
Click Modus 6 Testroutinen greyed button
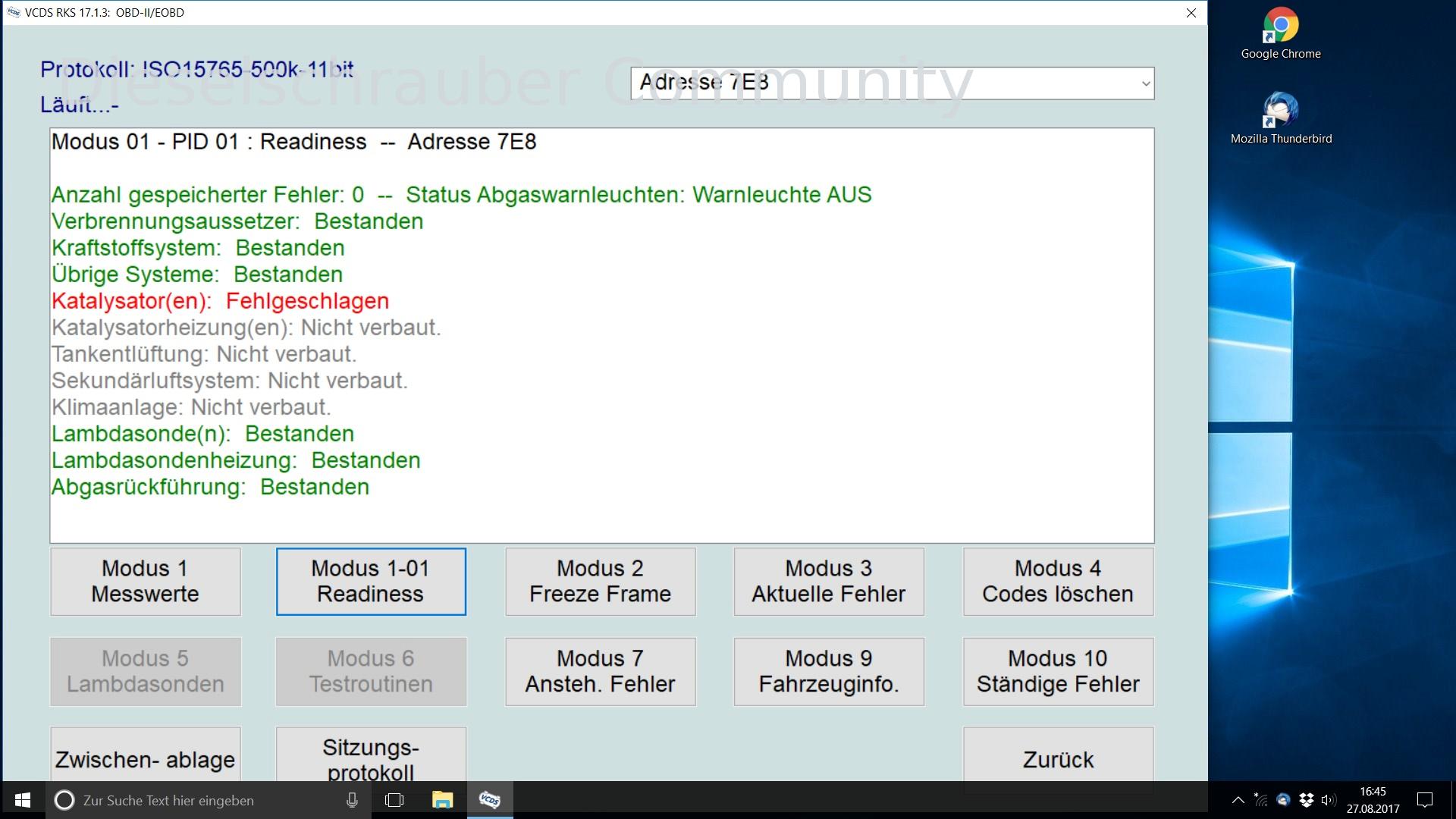(x=371, y=670)
